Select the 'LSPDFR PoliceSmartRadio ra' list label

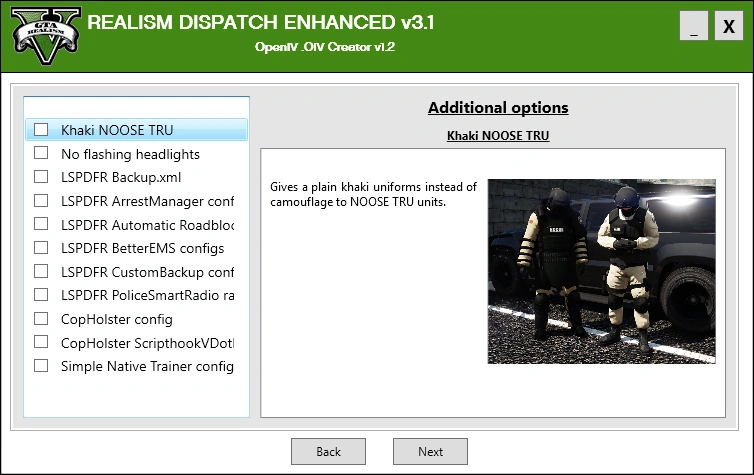click(x=148, y=295)
